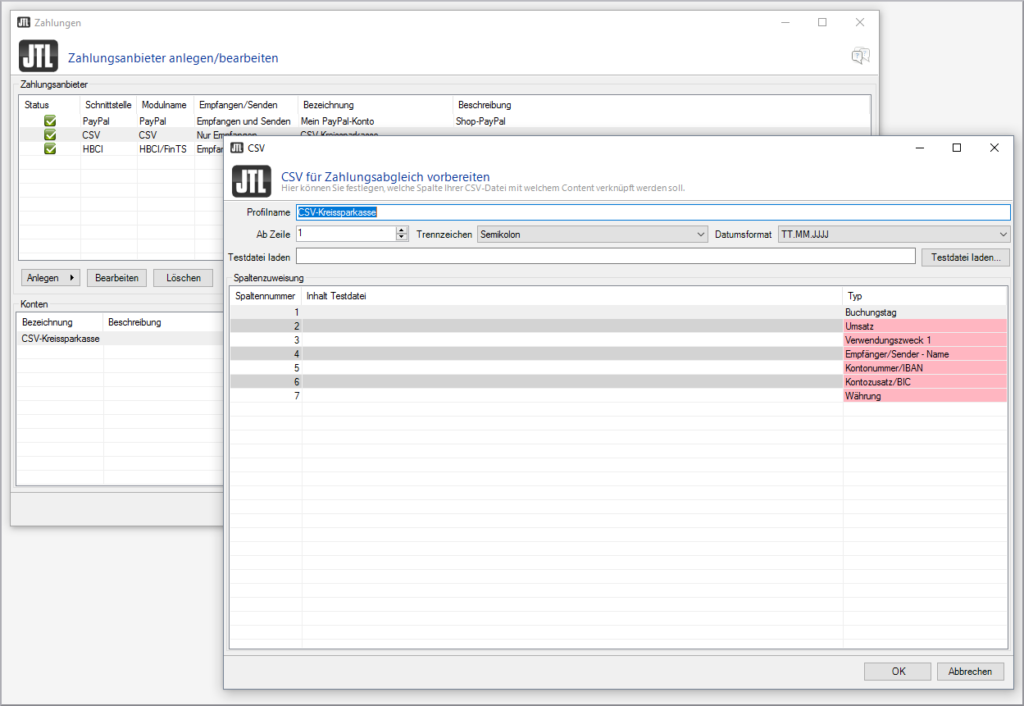
Task: Click the Bearbeiten button
Action: pos(118,278)
